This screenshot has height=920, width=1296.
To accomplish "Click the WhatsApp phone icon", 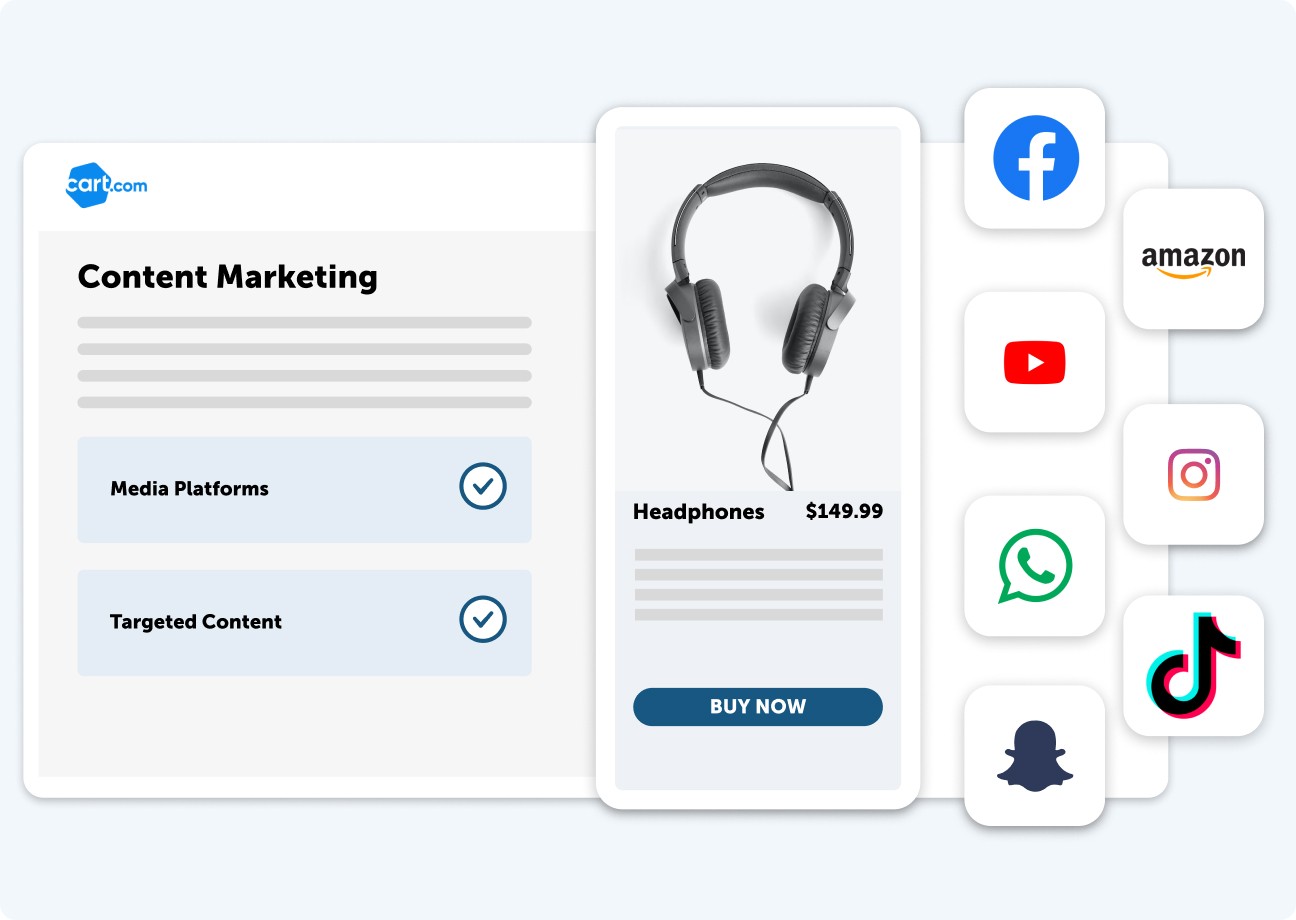I will pyautogui.click(x=1035, y=566).
